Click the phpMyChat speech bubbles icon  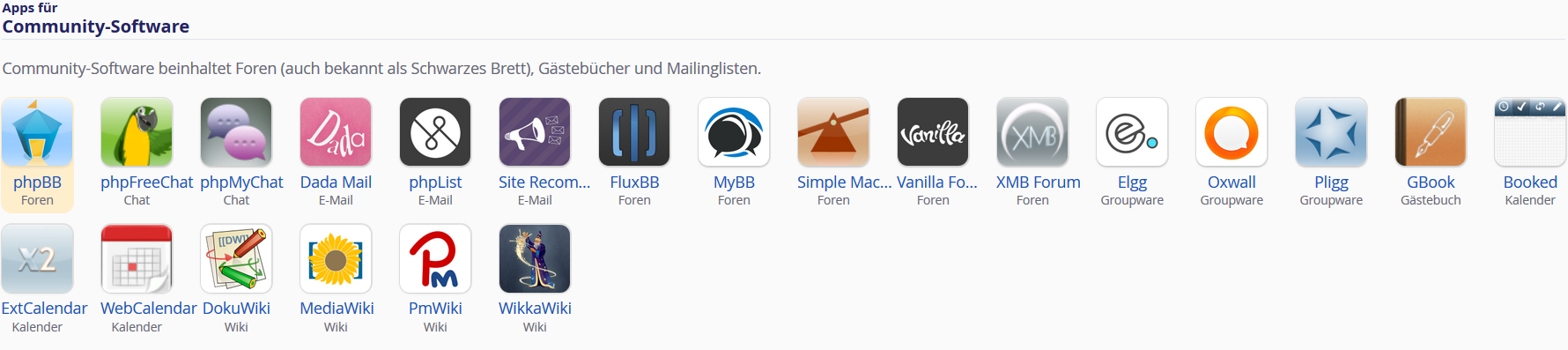click(236, 132)
